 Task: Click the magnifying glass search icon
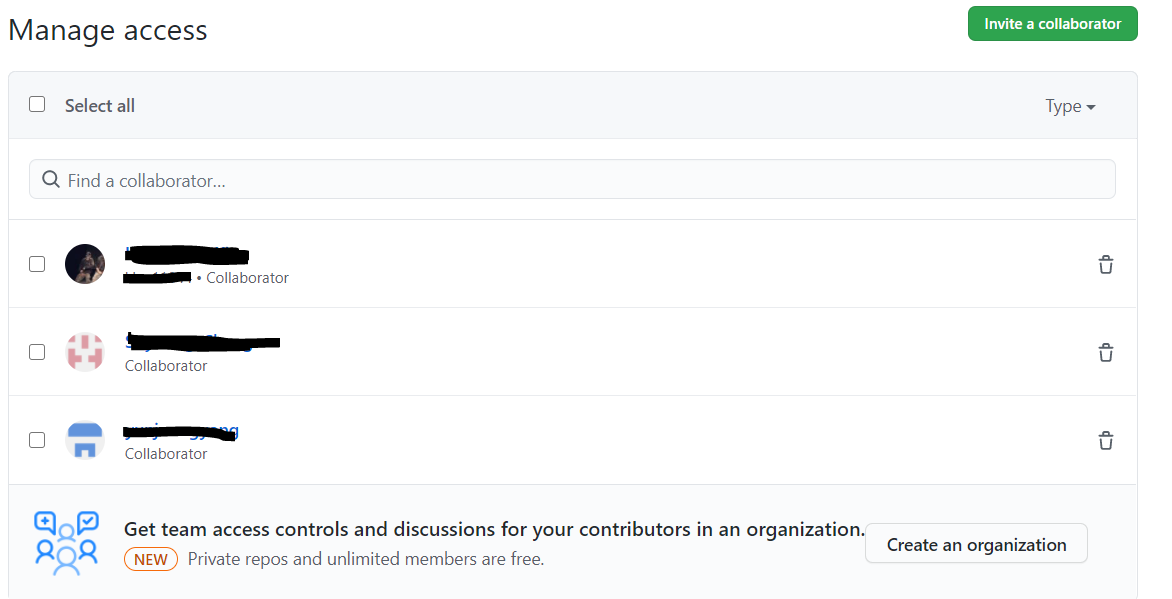(x=51, y=180)
